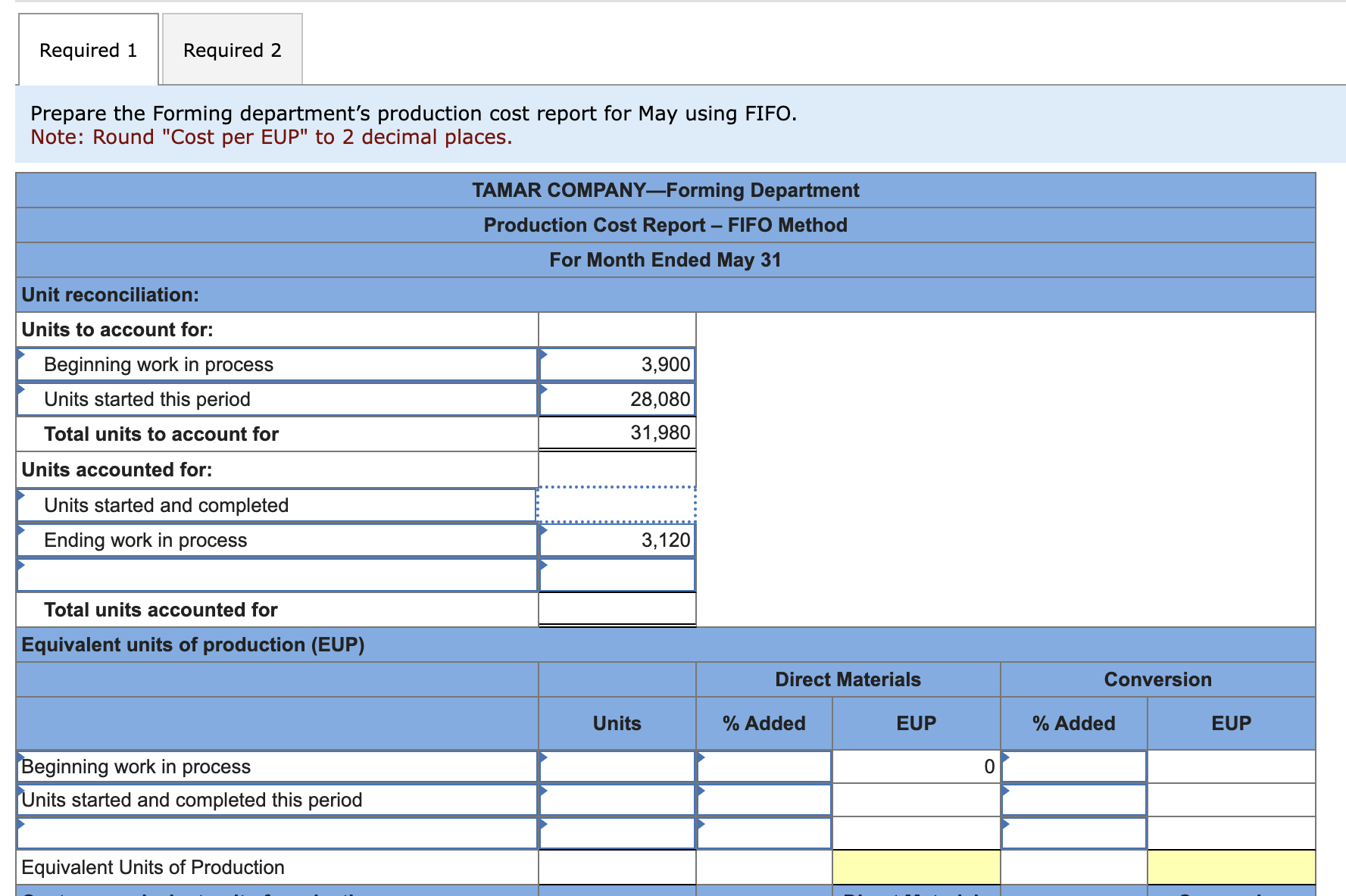Click Conversion % Added in blank EUP row
1346x896 pixels.
(1074, 833)
